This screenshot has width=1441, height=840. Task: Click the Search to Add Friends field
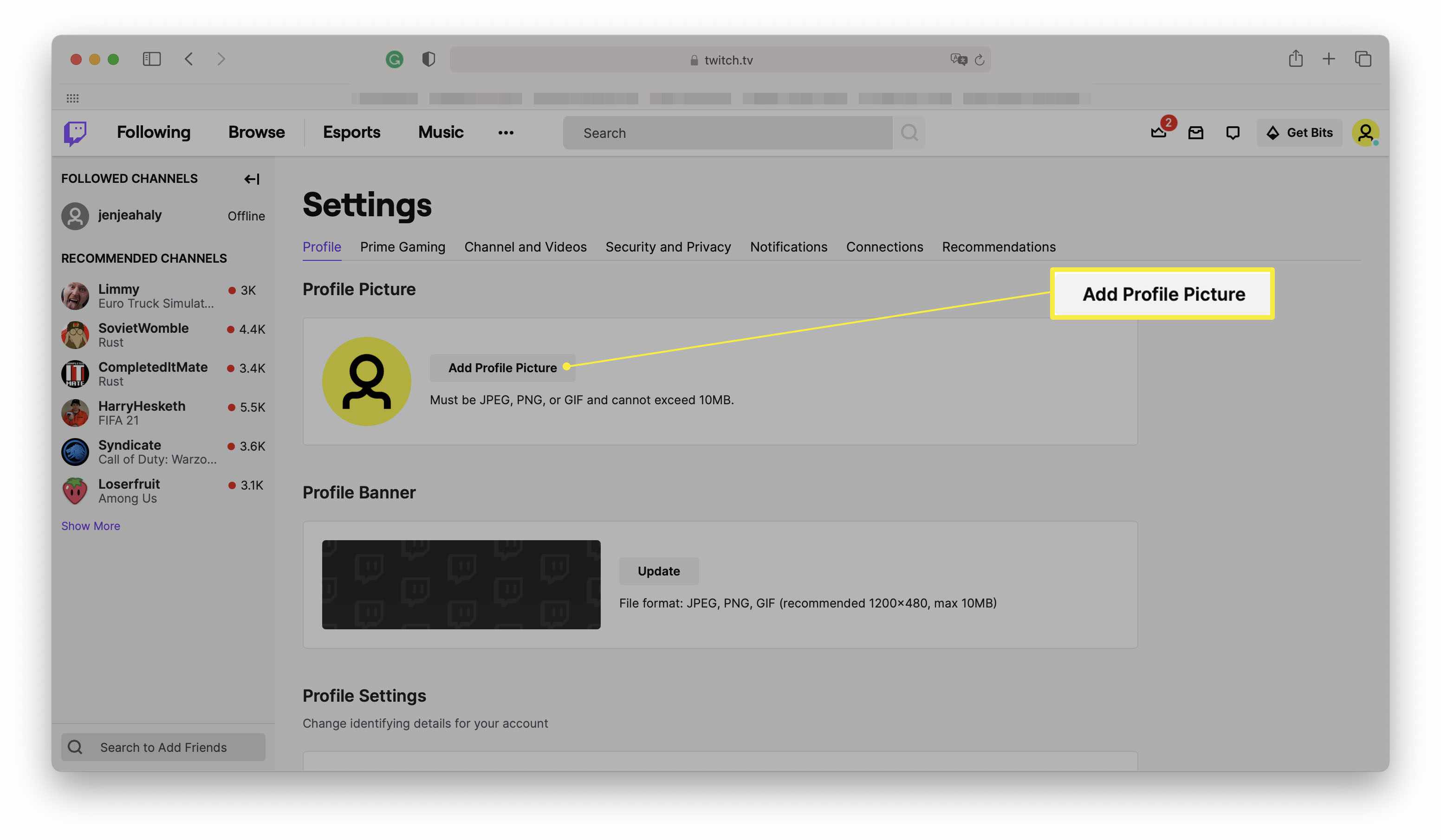click(x=163, y=747)
